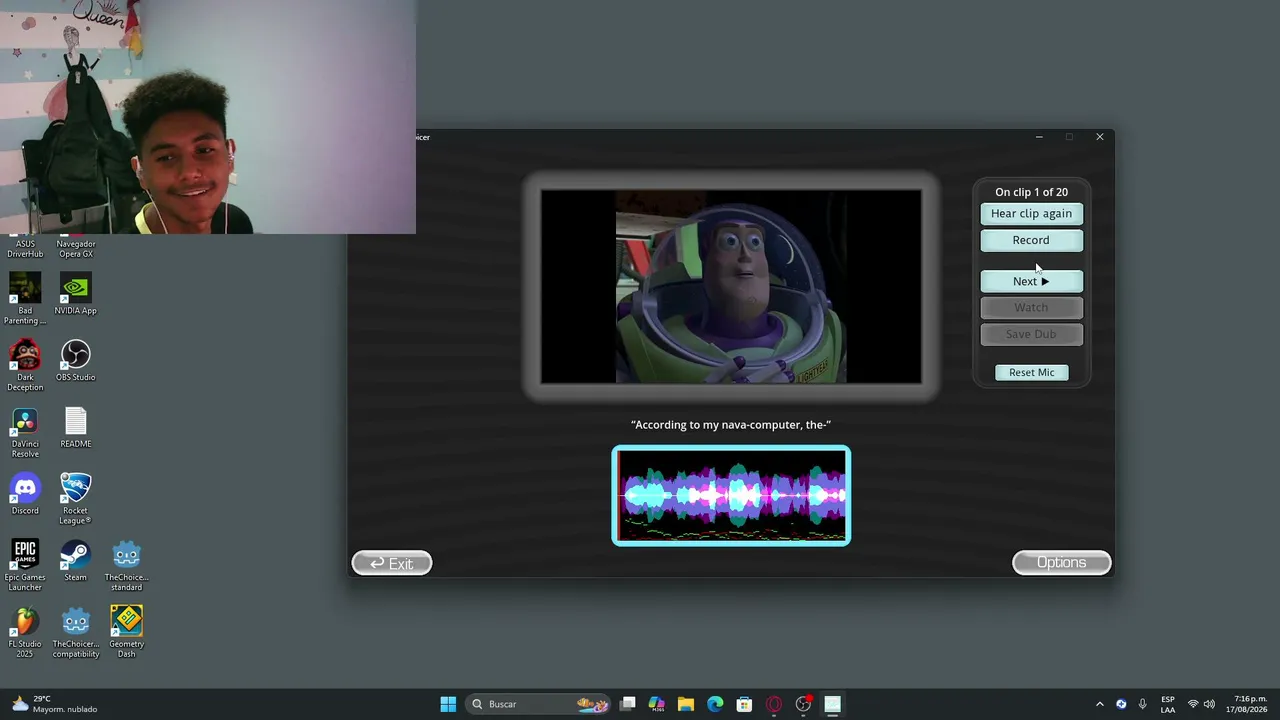Open the Rocket League desktop shortcut

point(76,500)
